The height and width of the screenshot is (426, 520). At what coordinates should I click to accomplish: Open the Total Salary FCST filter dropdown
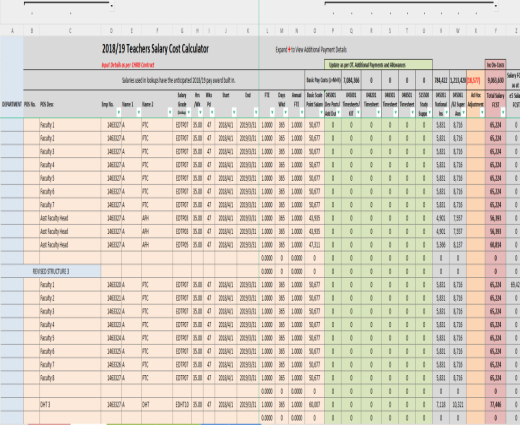[503, 112]
